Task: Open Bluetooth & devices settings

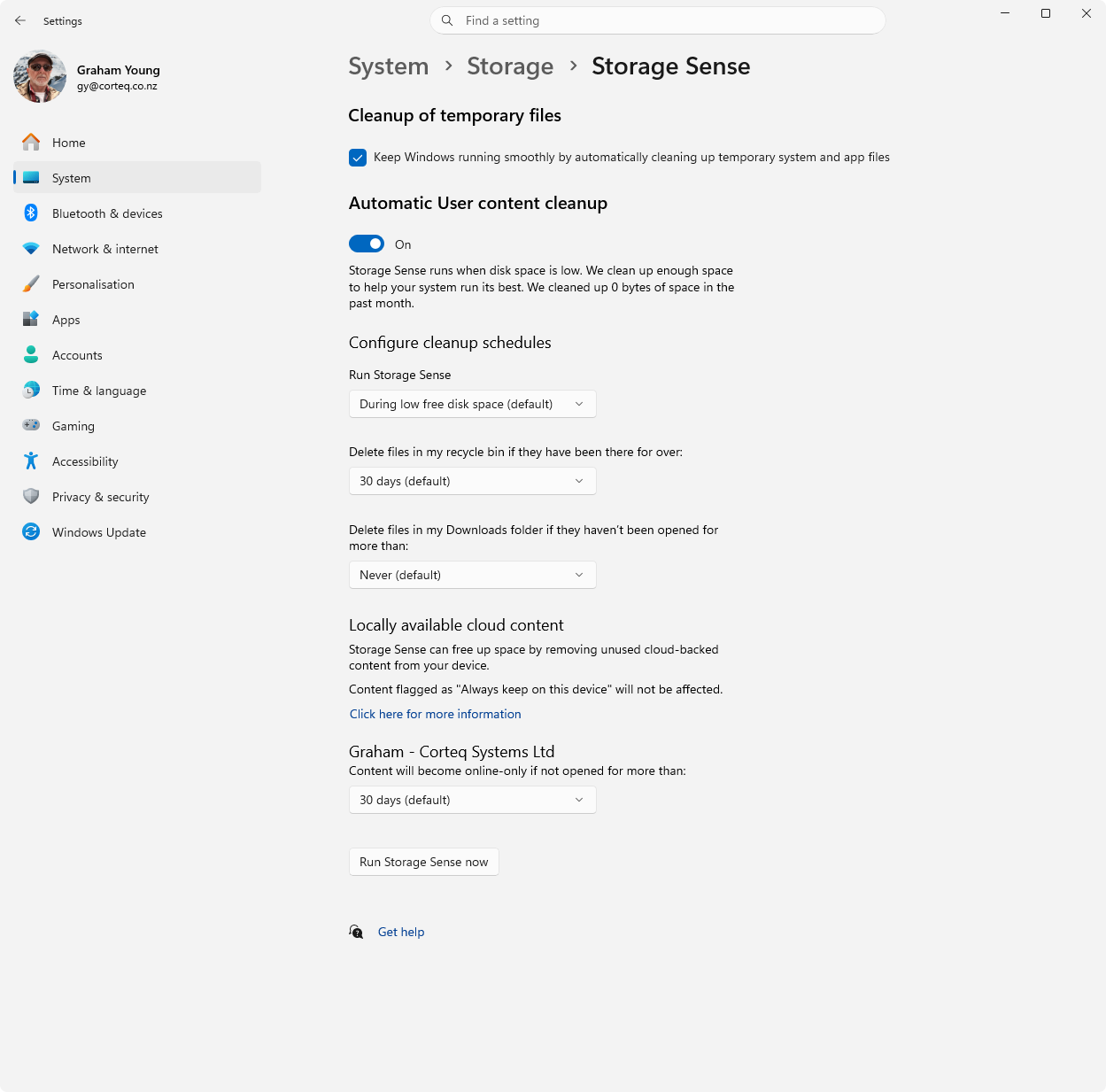Action: coord(137,213)
